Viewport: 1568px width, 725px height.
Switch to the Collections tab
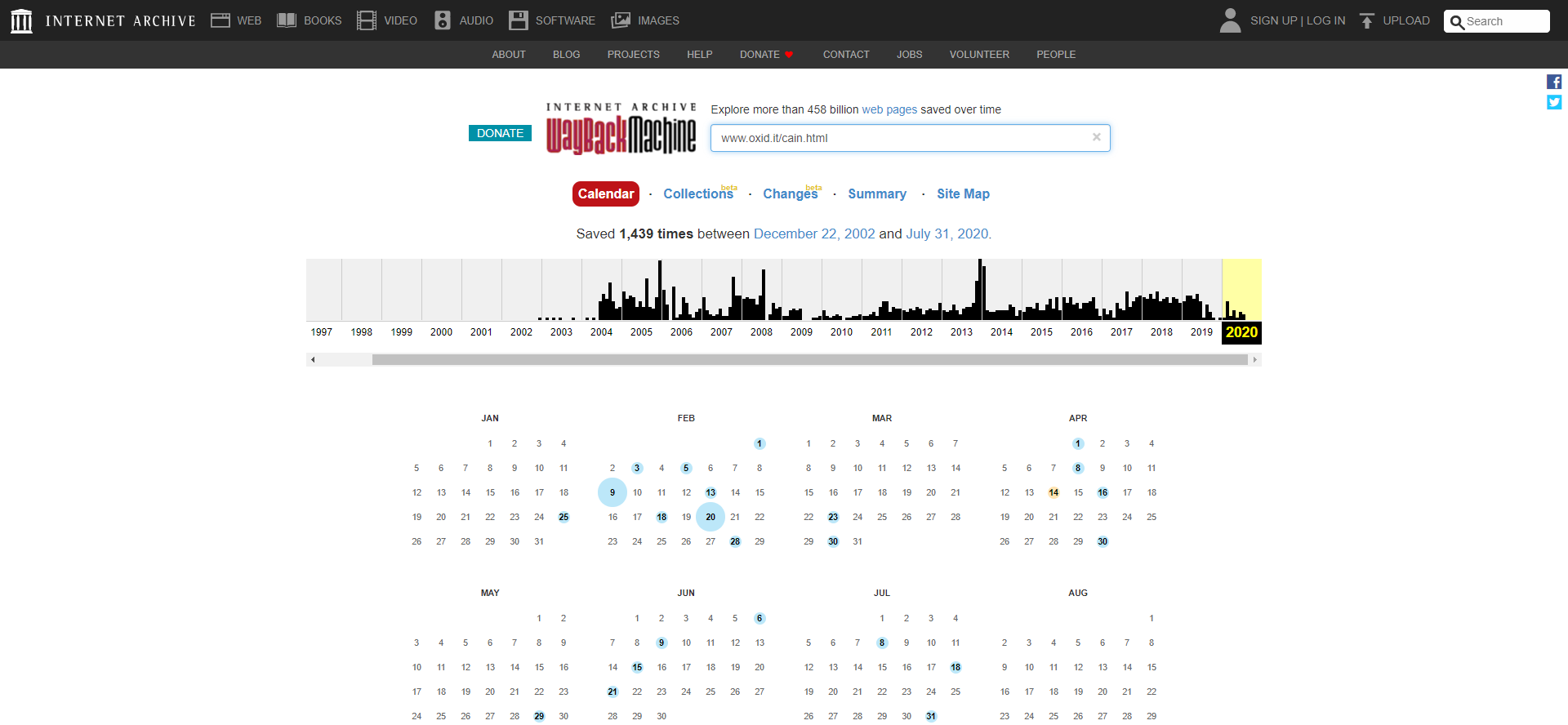pyautogui.click(x=698, y=193)
